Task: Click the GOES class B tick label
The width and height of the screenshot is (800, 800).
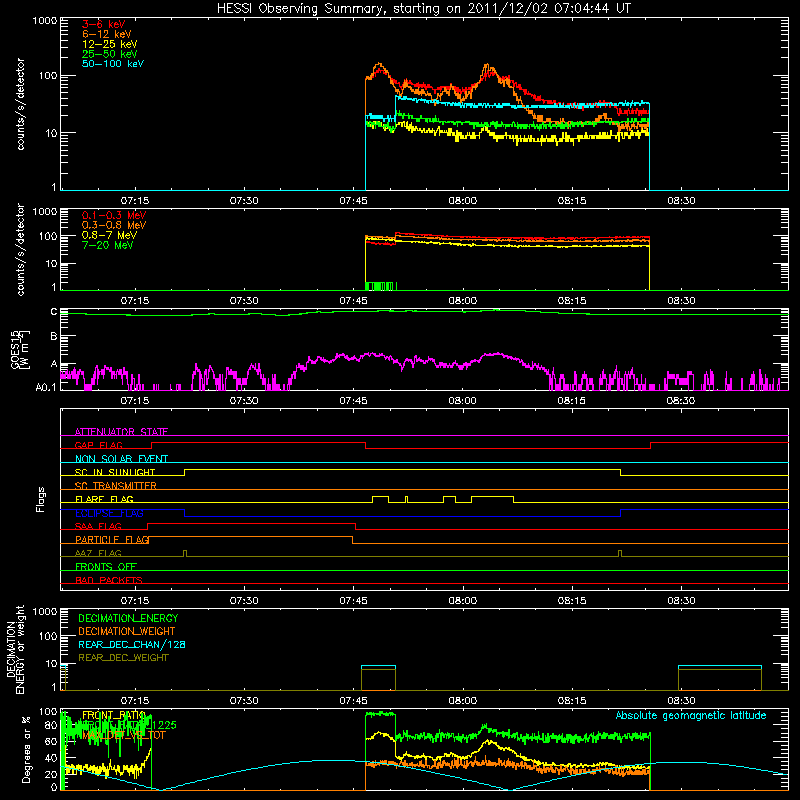Action: 54,336
